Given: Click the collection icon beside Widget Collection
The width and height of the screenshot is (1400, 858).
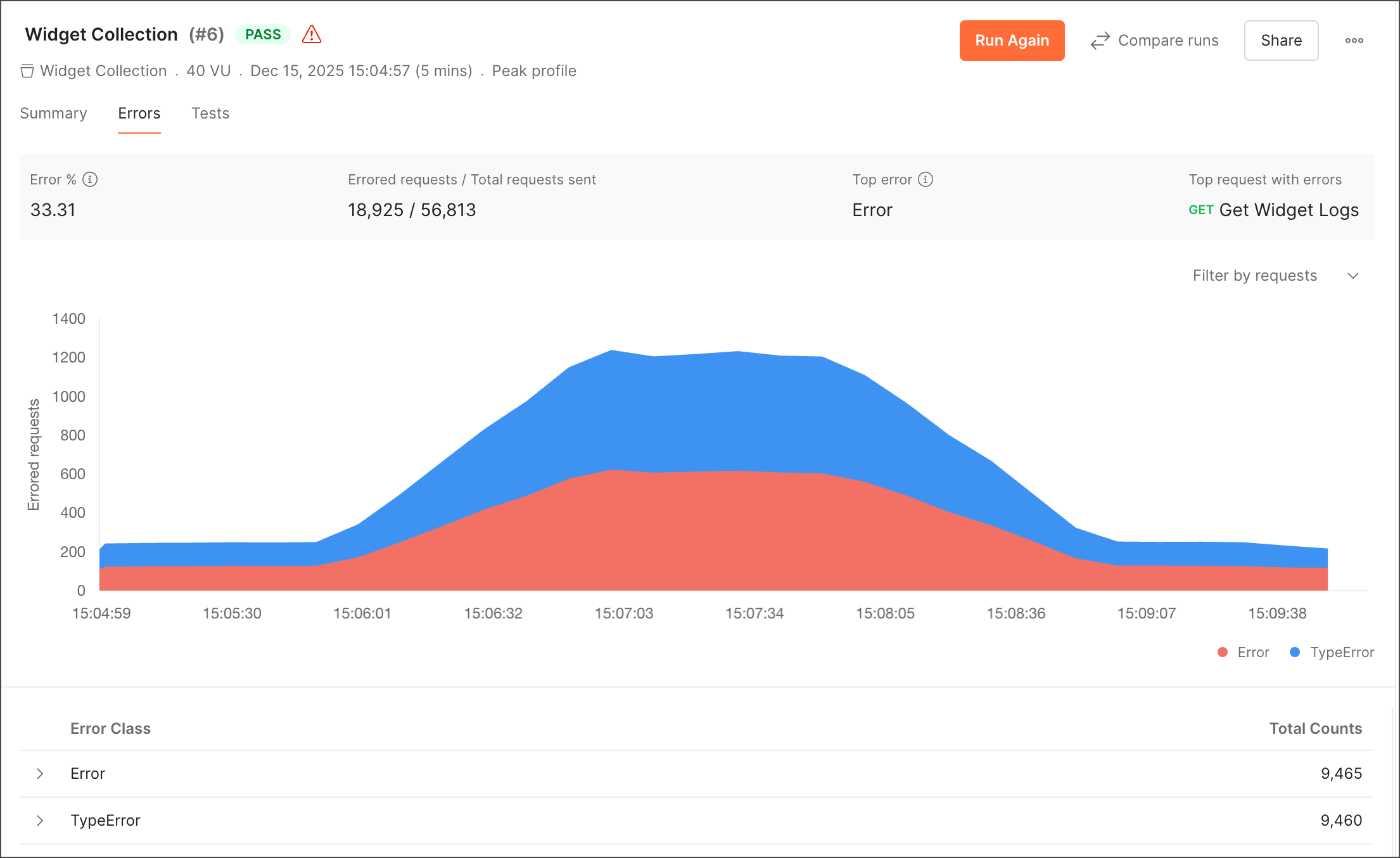Looking at the screenshot, I should pyautogui.click(x=27, y=71).
